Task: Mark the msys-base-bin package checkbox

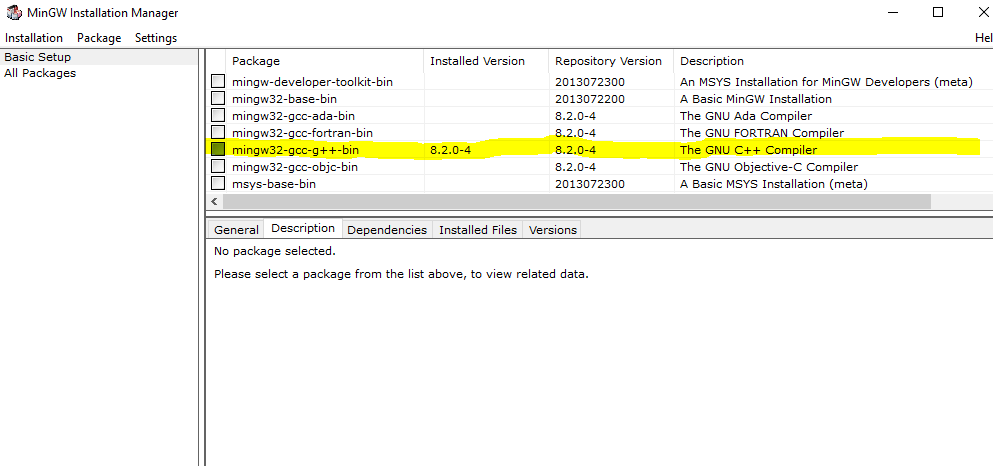Action: (x=218, y=184)
